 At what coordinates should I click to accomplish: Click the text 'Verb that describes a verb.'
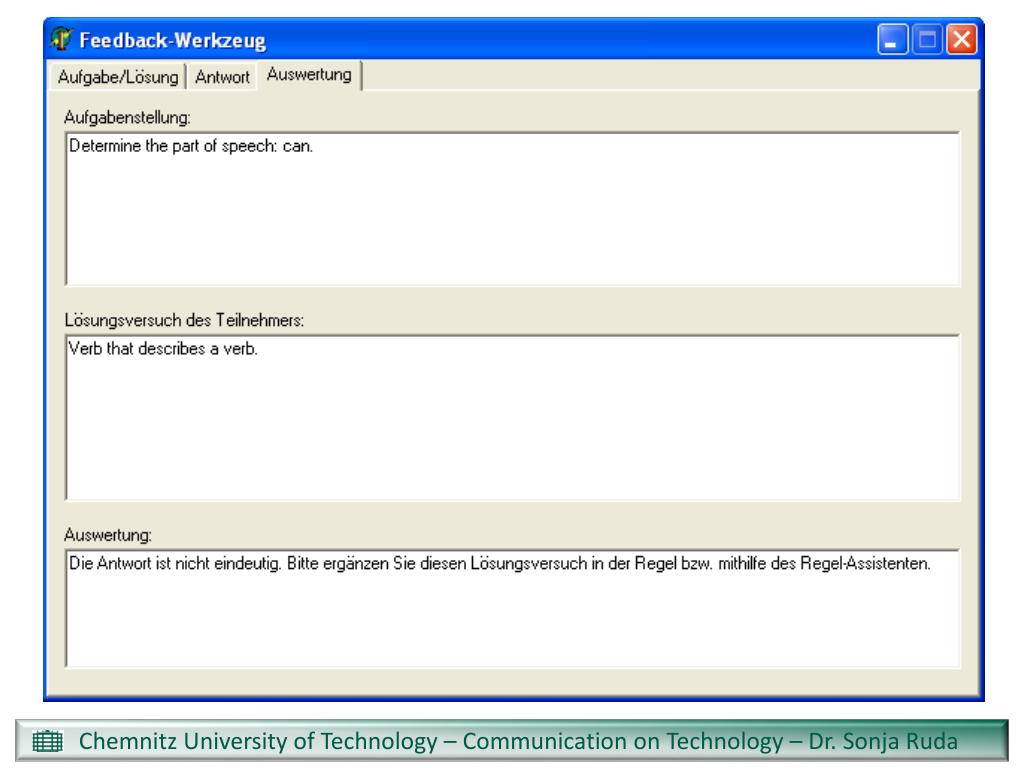(x=163, y=349)
